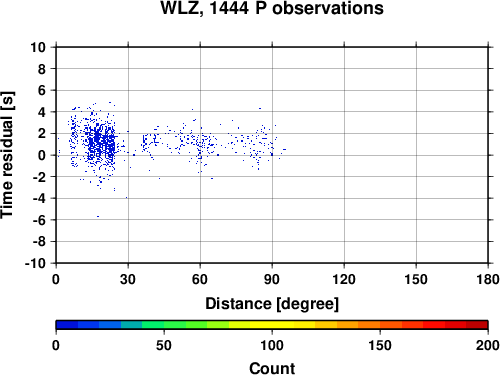Click the y-axis tick label '4'
Screen dimensions: 500x375
tap(42, 112)
